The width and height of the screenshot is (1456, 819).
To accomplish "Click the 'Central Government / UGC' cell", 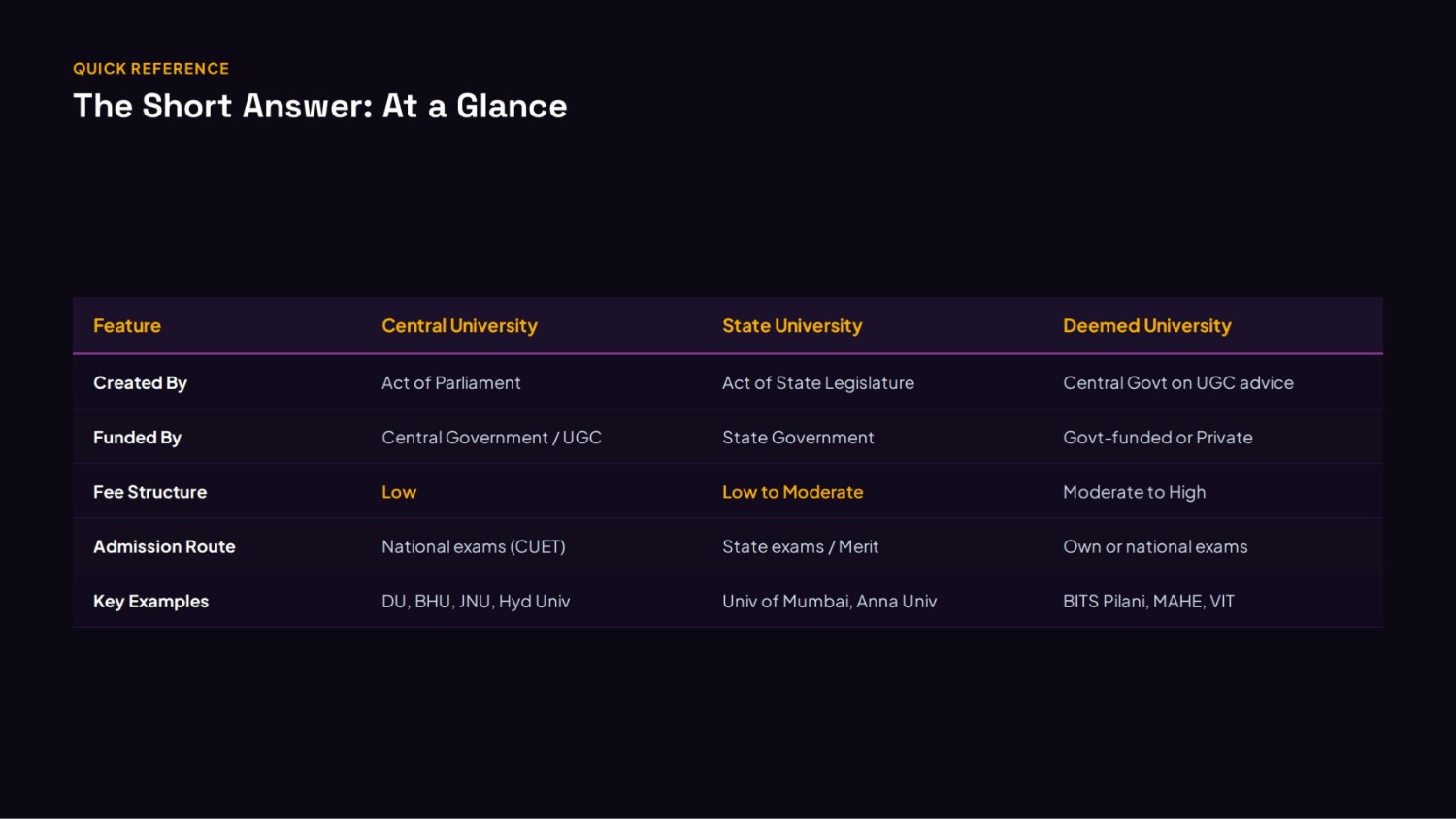I will coord(491,438).
